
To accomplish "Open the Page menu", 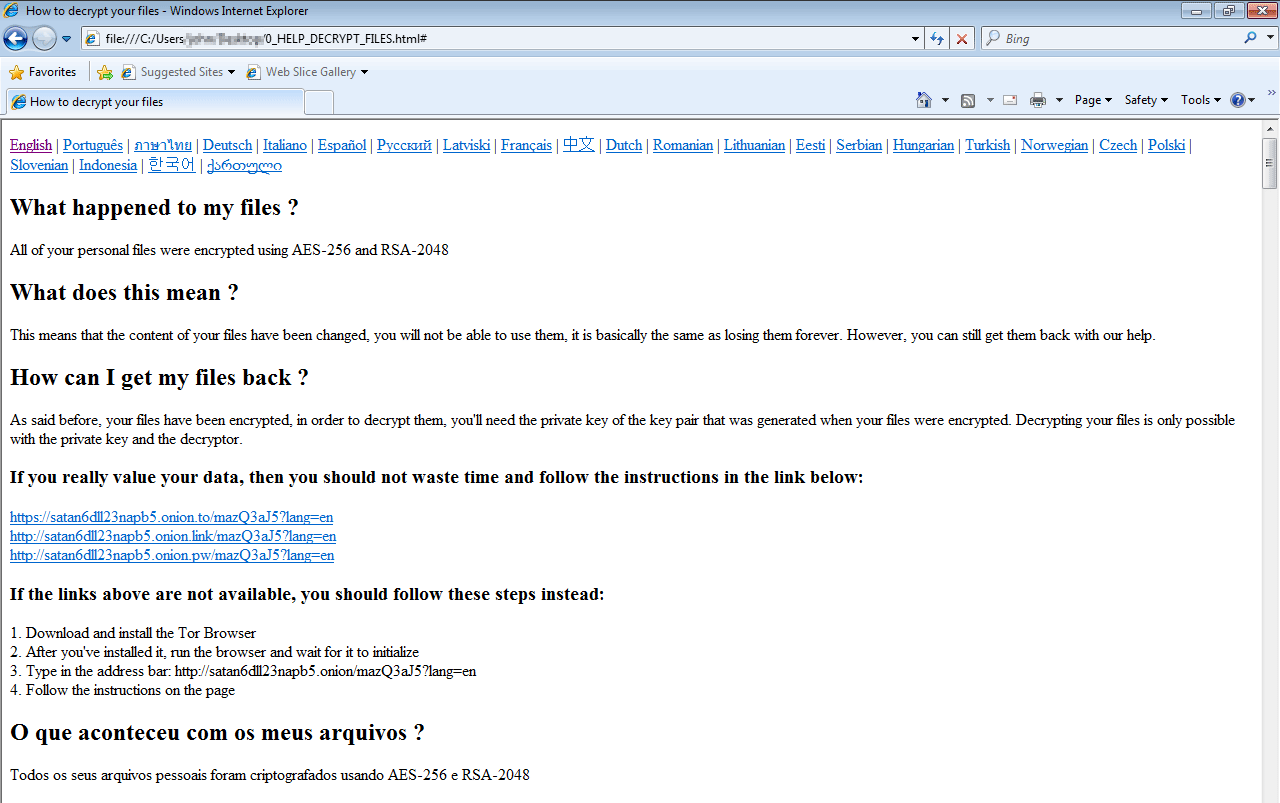I will coord(1093,100).
